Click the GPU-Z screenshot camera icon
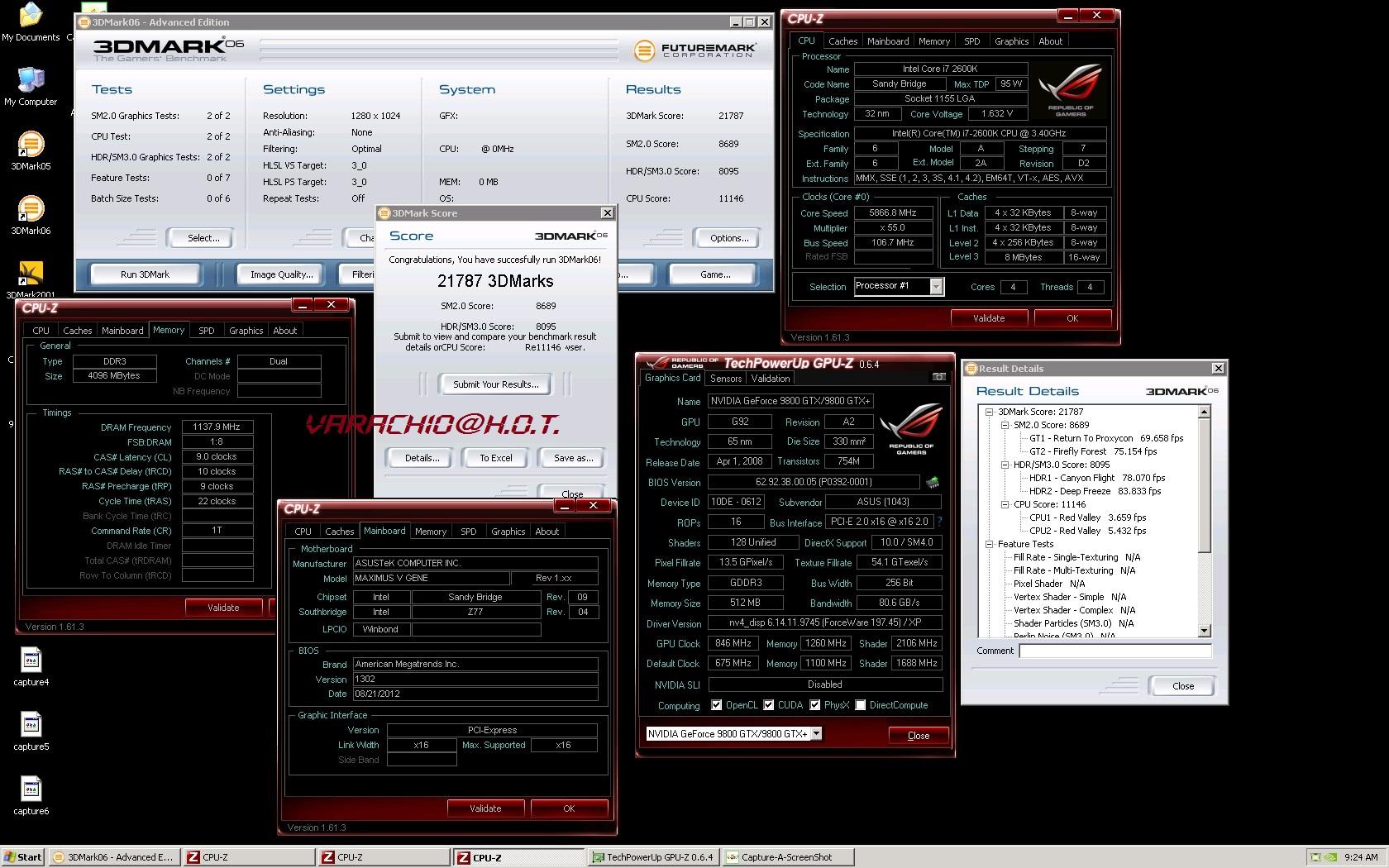The image size is (1389, 868). coord(938,377)
